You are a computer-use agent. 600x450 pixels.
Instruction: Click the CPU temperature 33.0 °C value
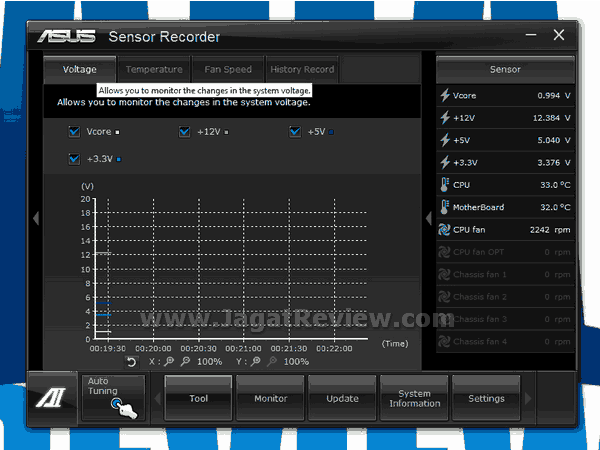pos(555,185)
